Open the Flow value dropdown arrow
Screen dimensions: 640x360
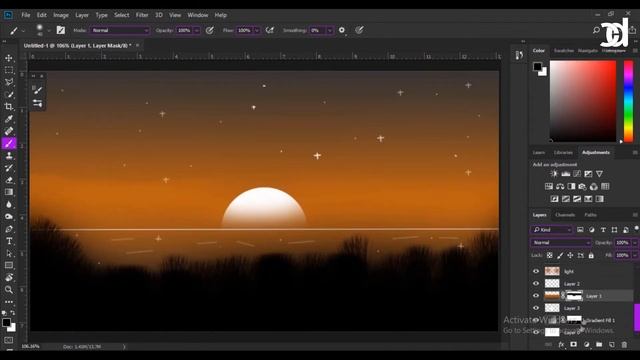(x=257, y=30)
